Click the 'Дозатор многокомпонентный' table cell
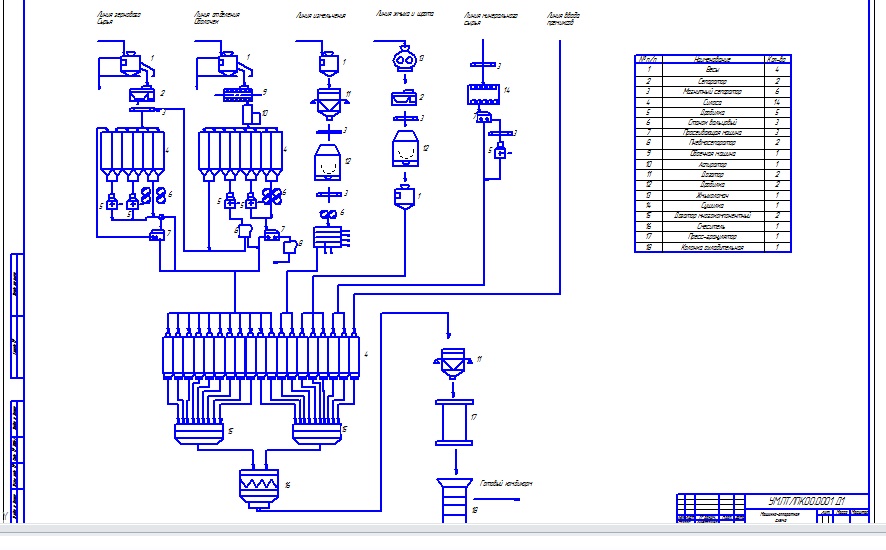Image resolution: width=886 pixels, height=550 pixels. coord(713,215)
